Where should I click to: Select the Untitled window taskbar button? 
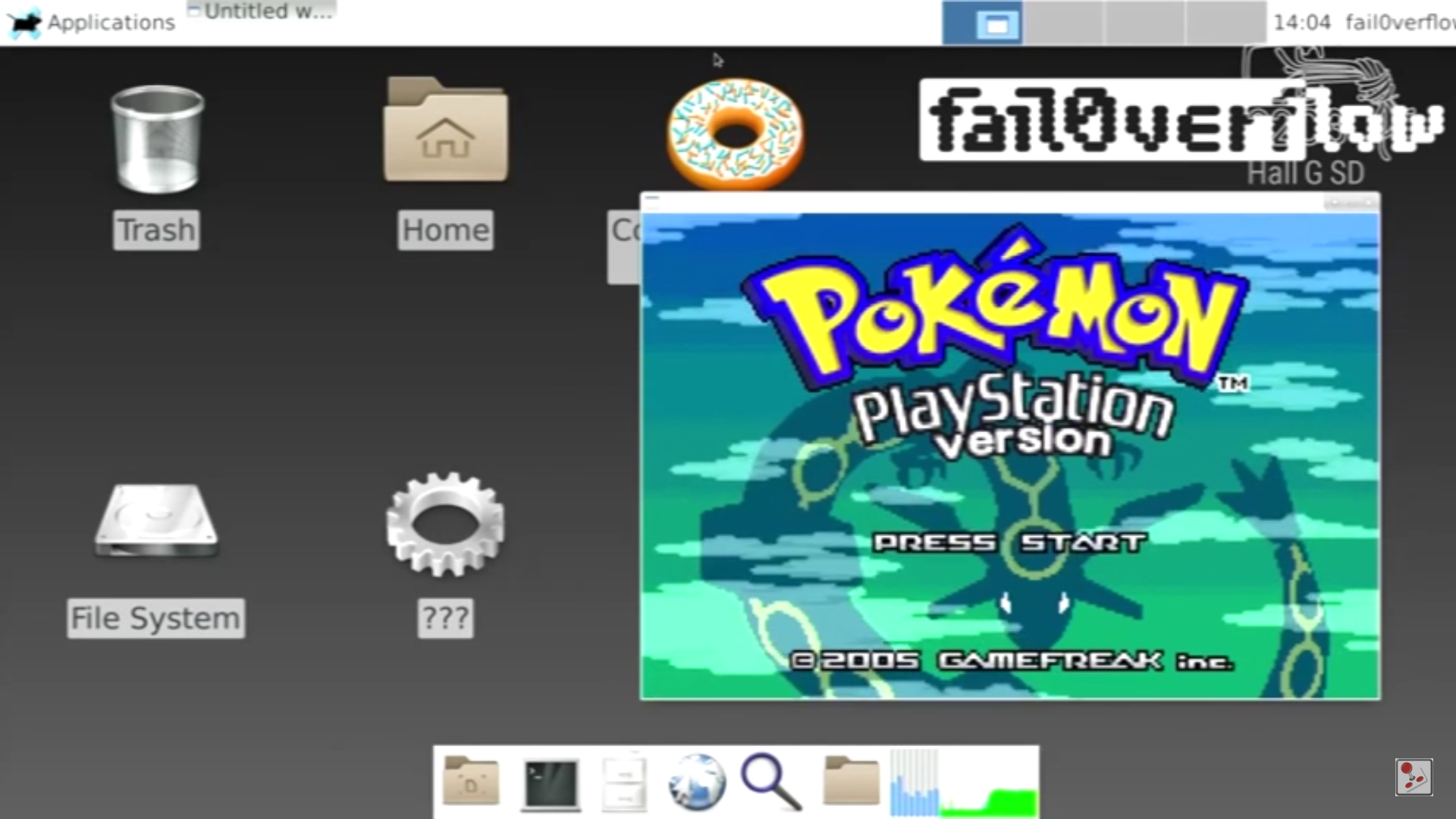pyautogui.click(x=262, y=11)
